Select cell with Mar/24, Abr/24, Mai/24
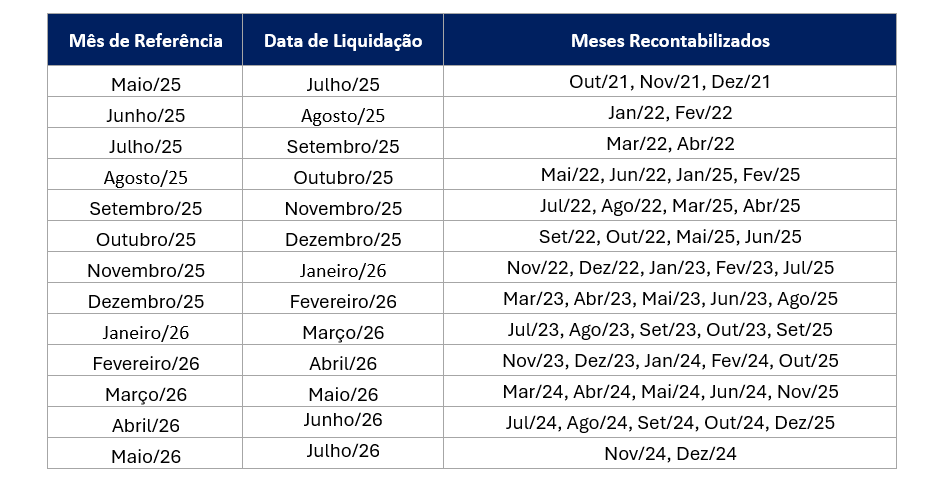932x489 pixels. pos(670,391)
